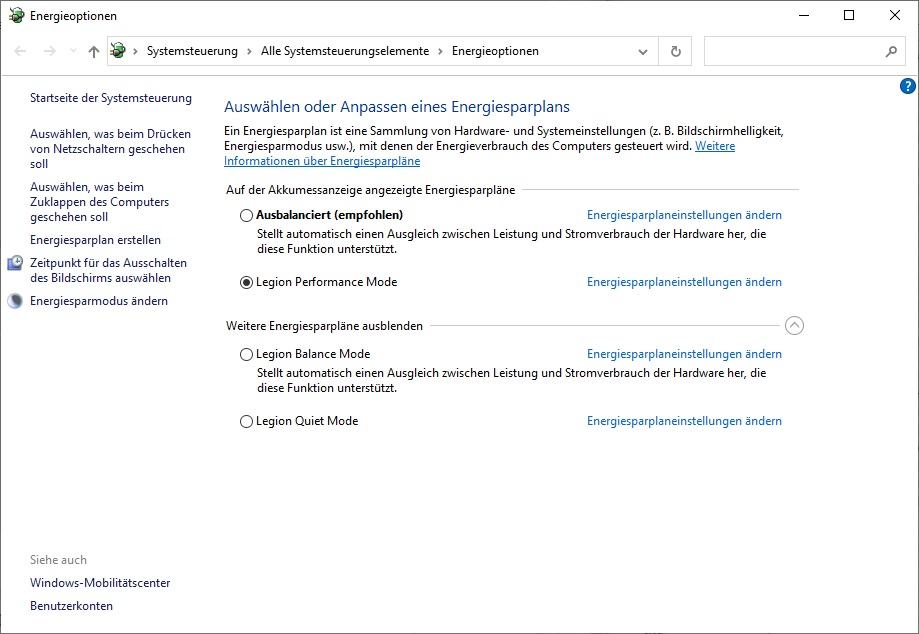
Task: Open Energiesparmodus ändern link
Action: [99, 301]
